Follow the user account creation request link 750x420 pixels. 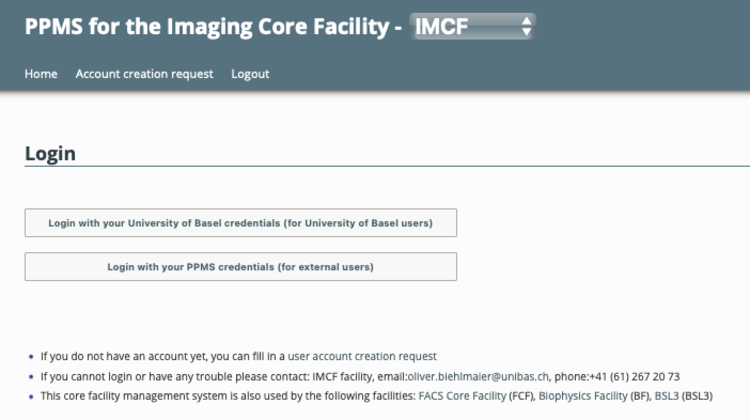coord(362,356)
